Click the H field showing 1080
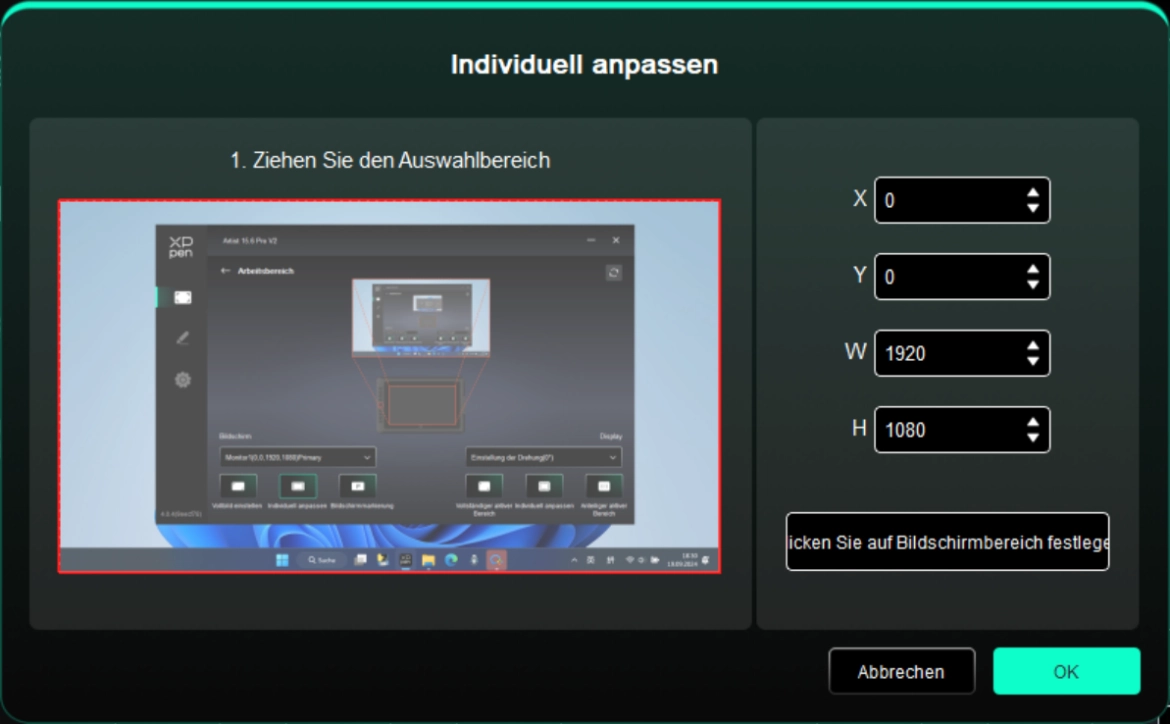 tap(945, 430)
